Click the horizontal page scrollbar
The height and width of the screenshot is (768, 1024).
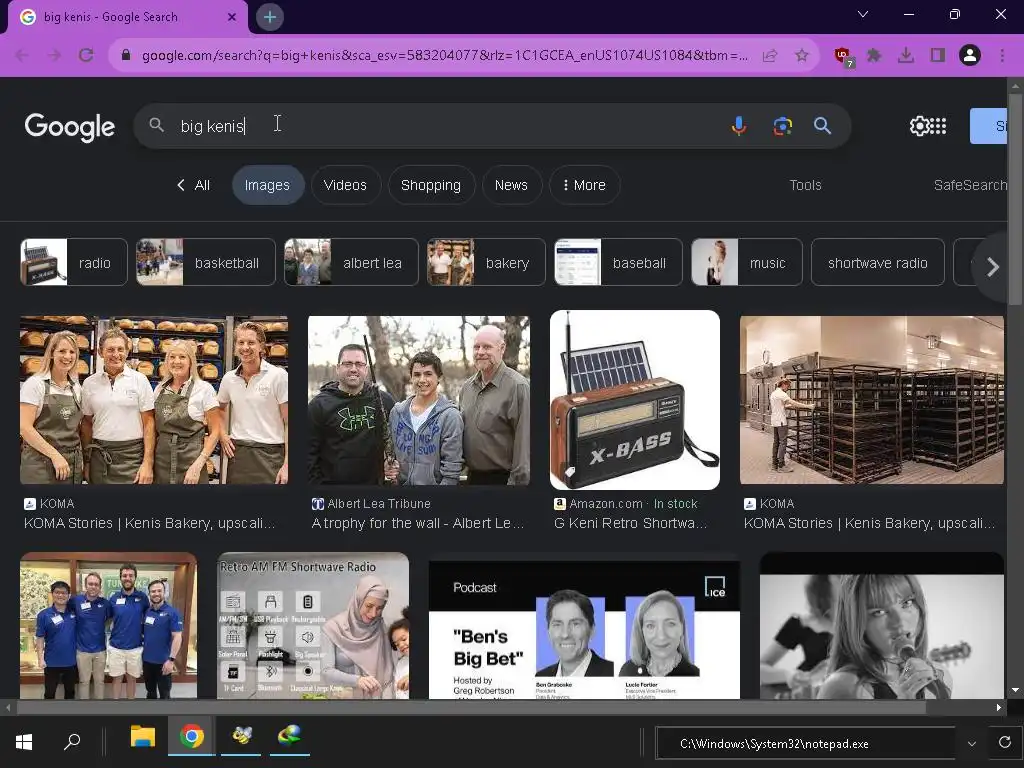pos(472,707)
